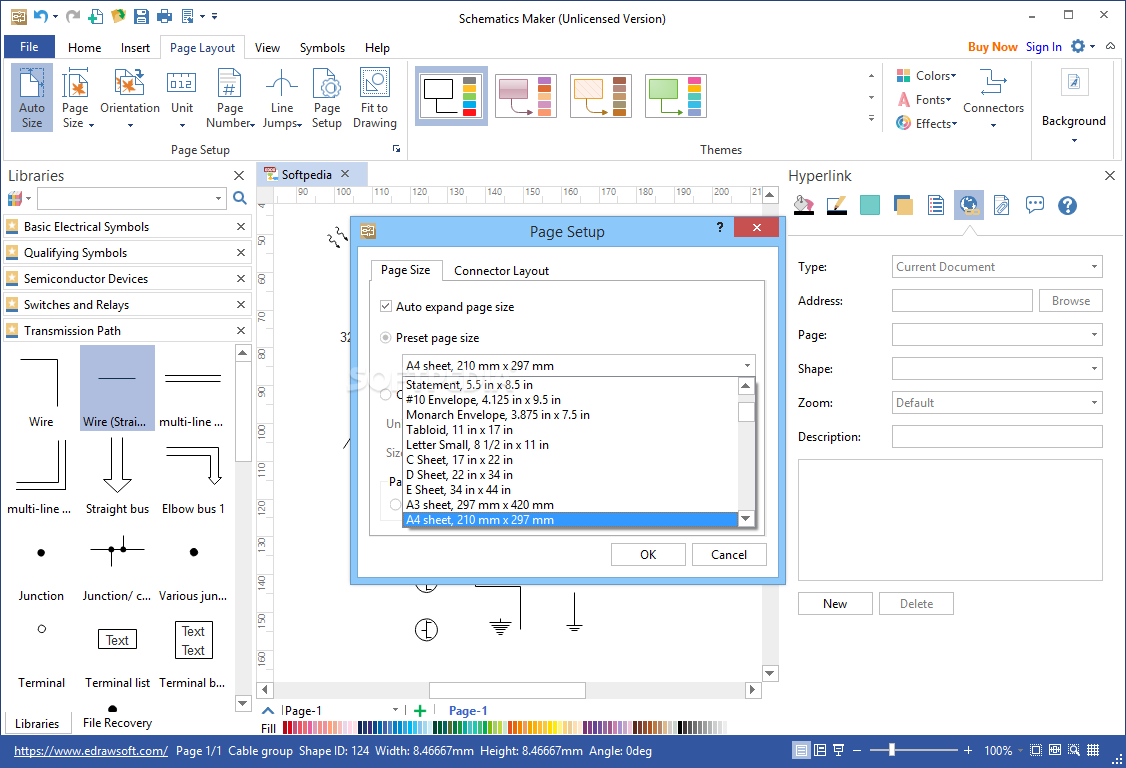Click Cancel in Page Setup dialog
This screenshot has width=1126, height=768.
[x=729, y=555]
